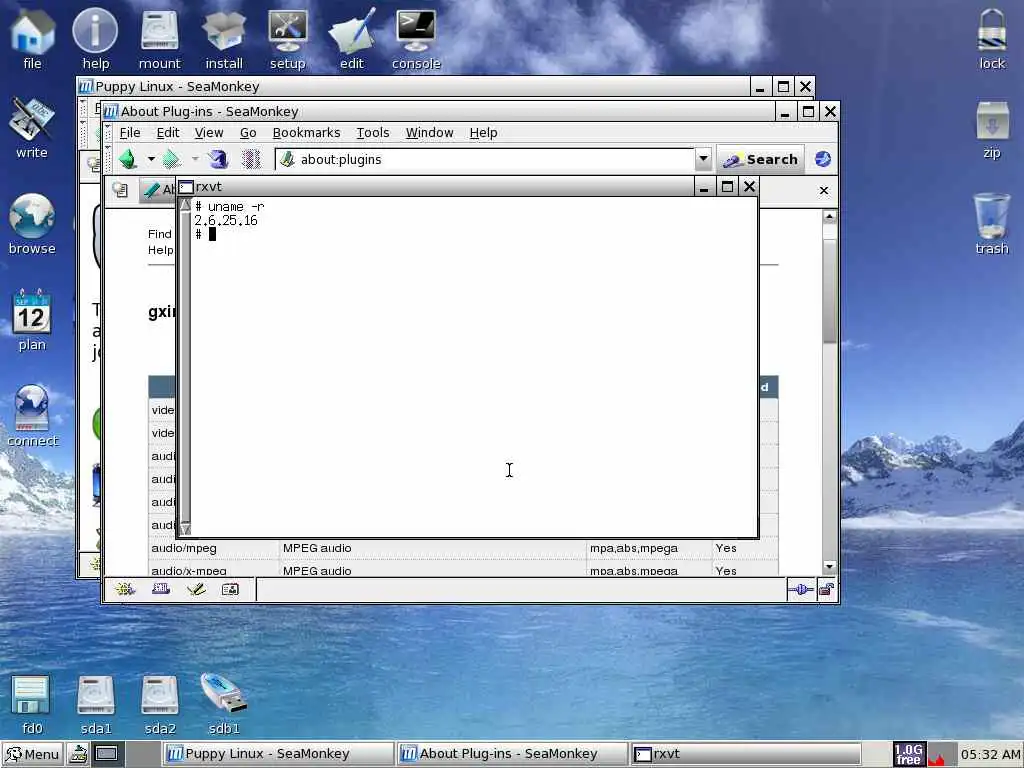The height and width of the screenshot is (768, 1024).
Task: Switch to About Plug-ins taskbar entry
Action: [x=513, y=754]
